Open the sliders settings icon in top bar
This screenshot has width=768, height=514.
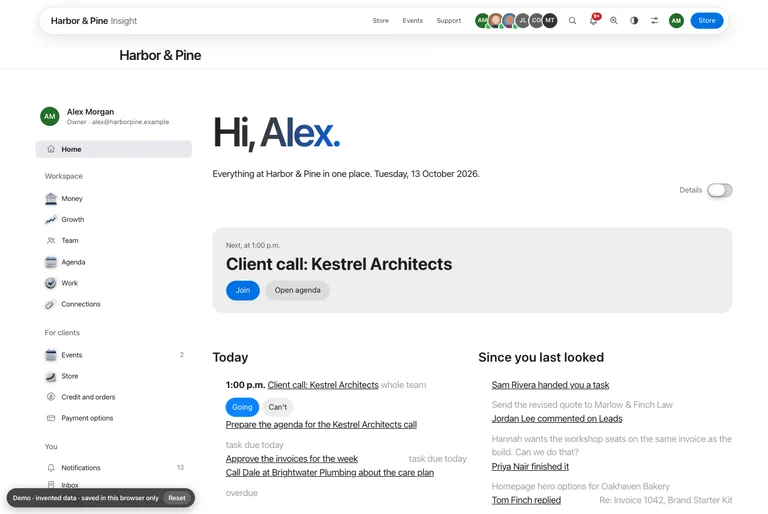point(654,21)
